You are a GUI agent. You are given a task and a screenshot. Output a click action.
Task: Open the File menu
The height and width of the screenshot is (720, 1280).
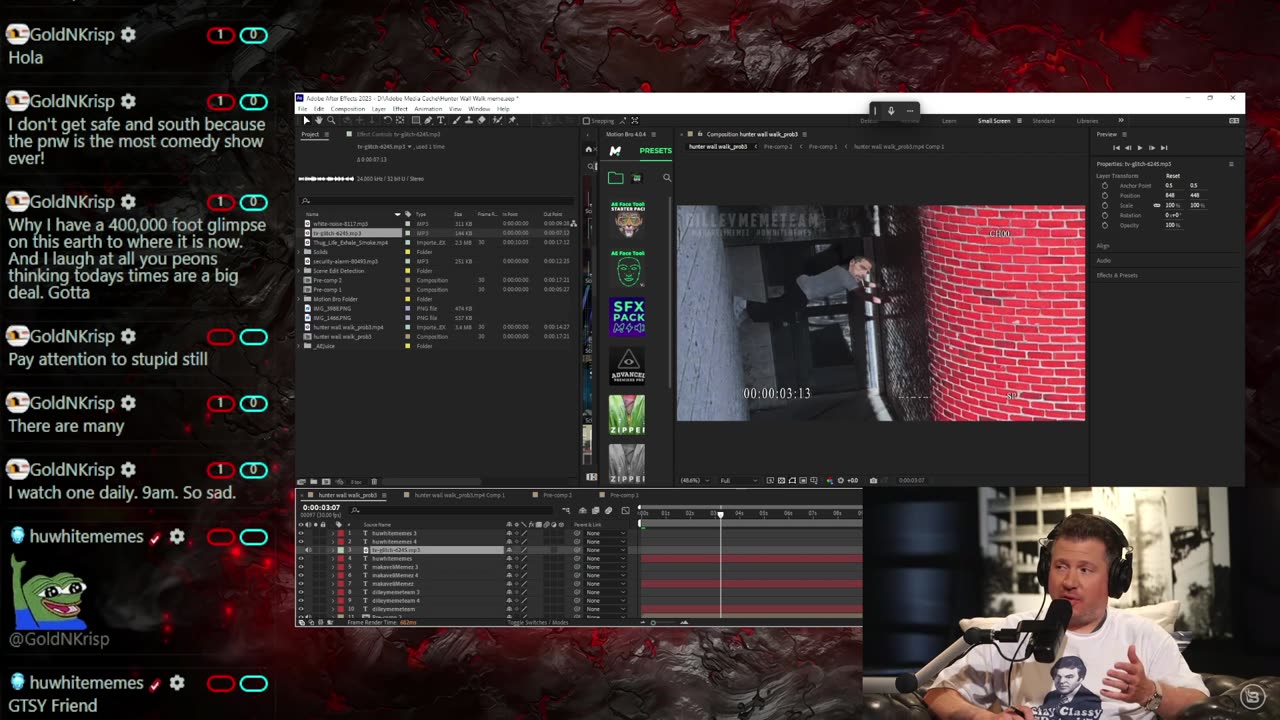click(303, 109)
